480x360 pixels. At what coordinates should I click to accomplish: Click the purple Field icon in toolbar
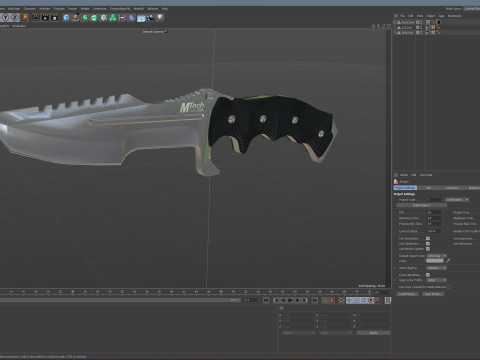[x=122, y=17]
